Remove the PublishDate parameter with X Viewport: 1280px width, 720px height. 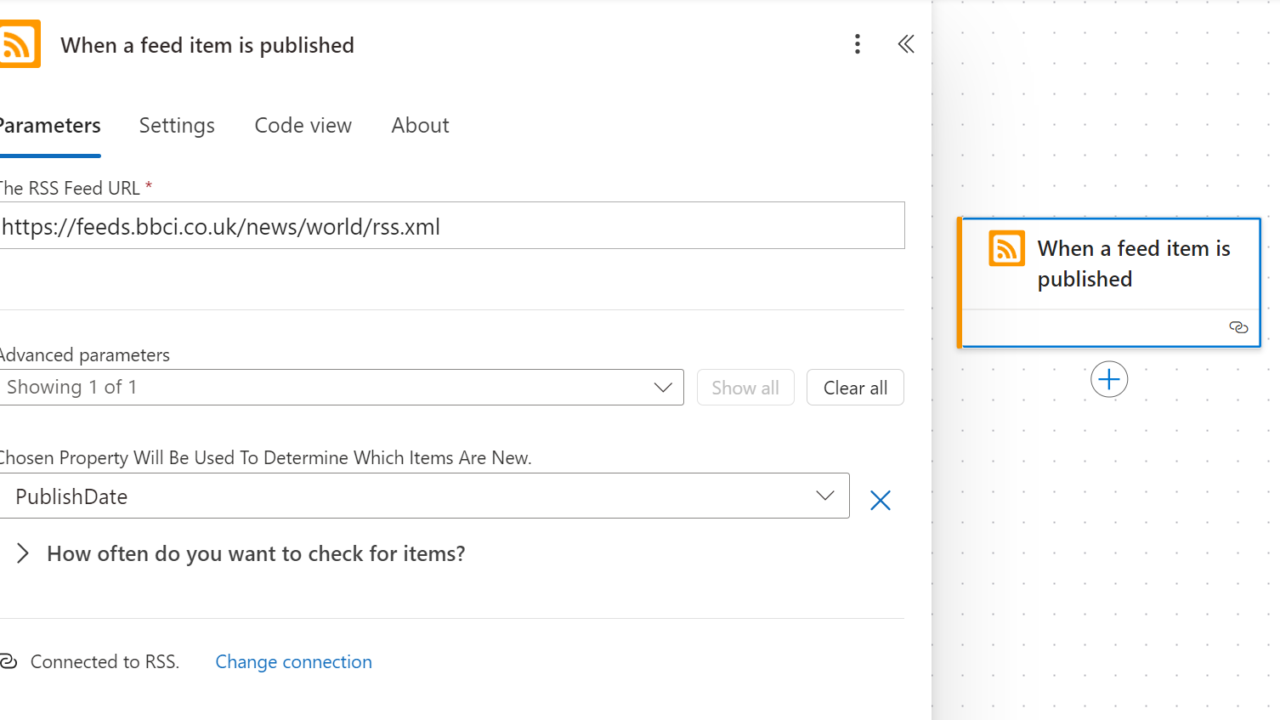(880, 500)
